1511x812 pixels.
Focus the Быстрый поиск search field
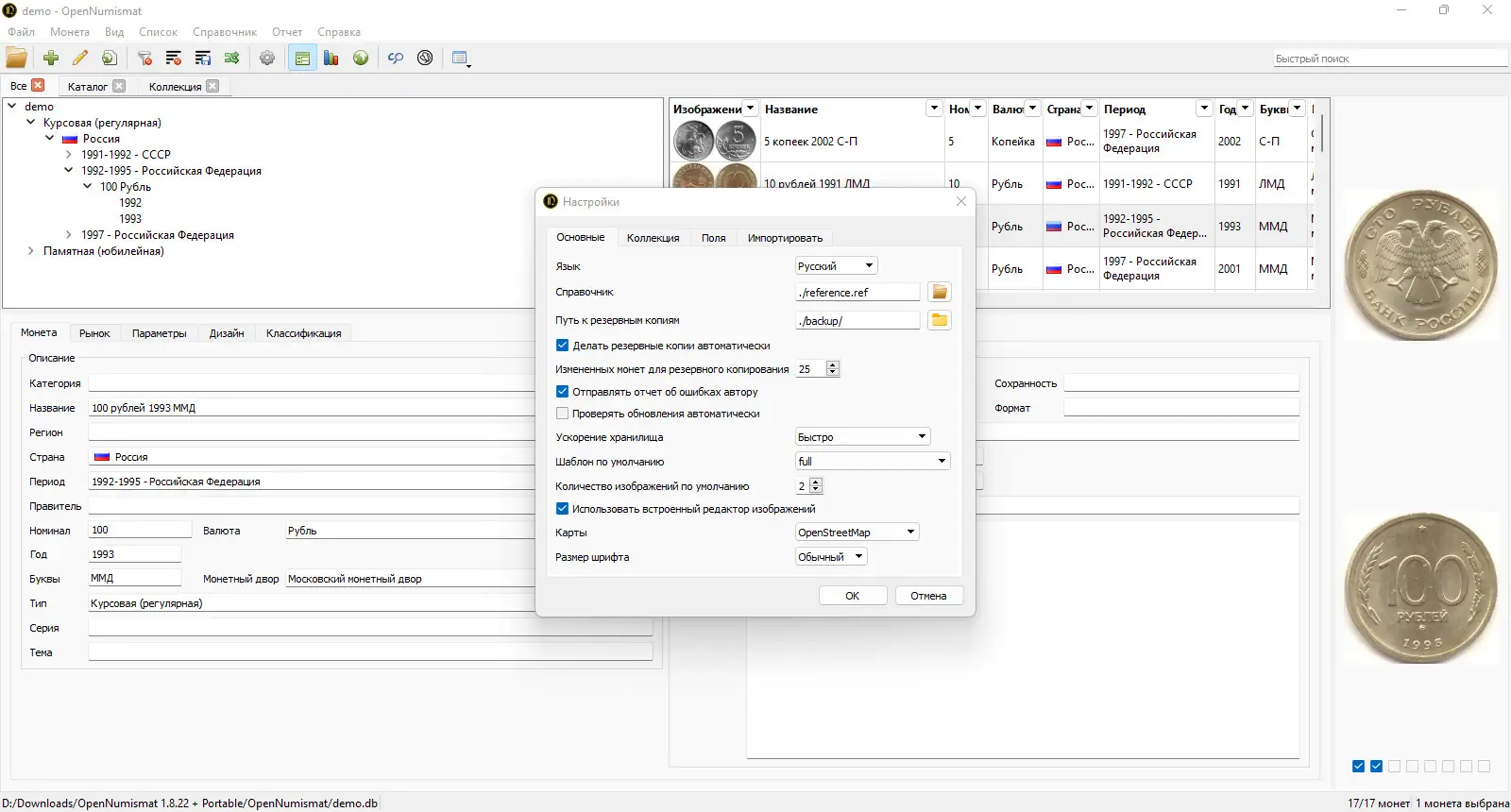1390,59
